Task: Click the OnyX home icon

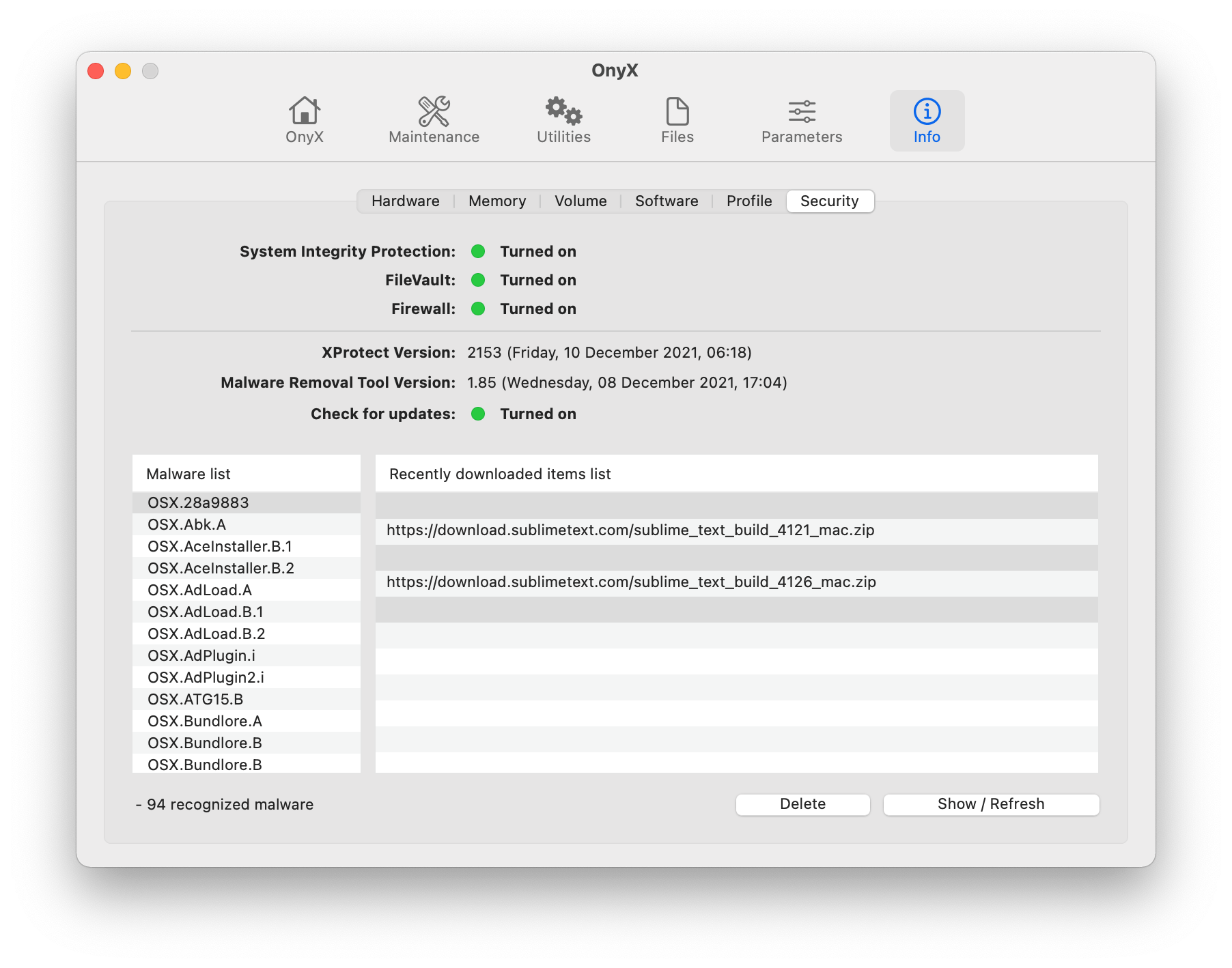Action: pyautogui.click(x=304, y=120)
